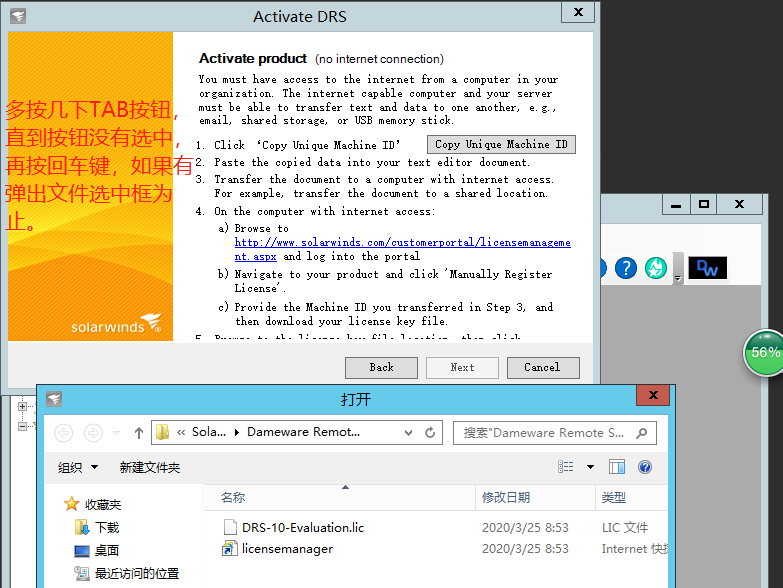Maximize the background window

(x=704, y=204)
